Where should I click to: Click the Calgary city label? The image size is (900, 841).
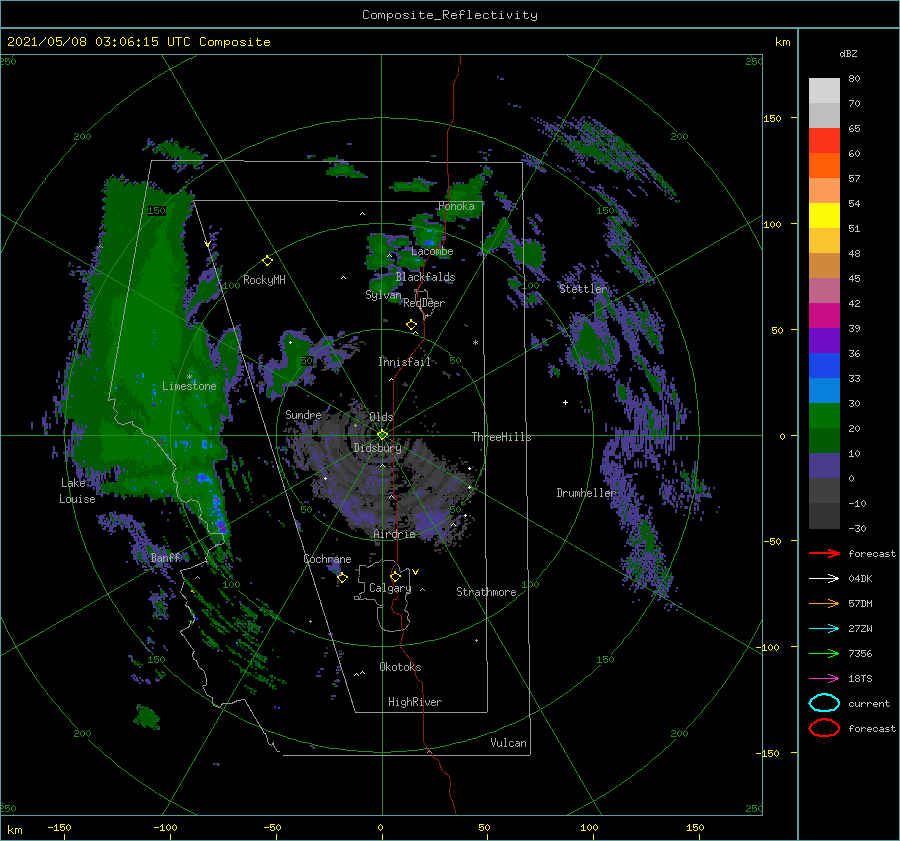click(390, 588)
